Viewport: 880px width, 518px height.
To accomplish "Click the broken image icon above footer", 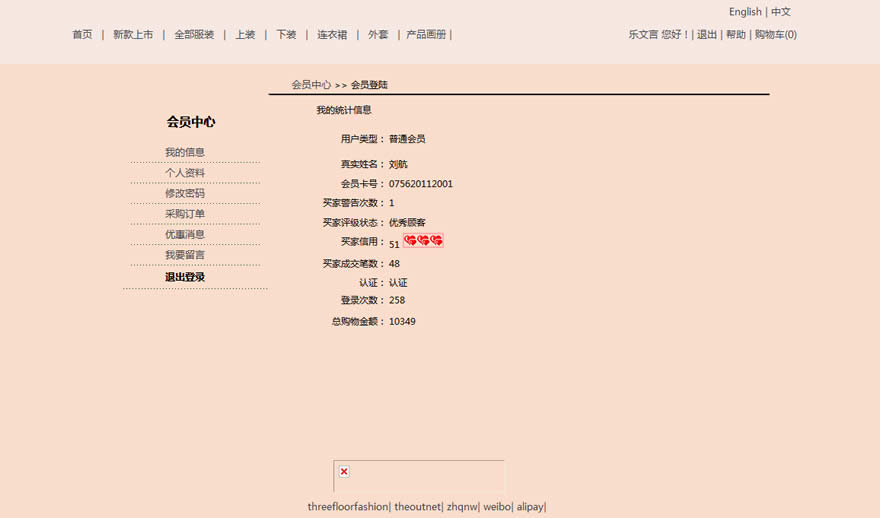I will click(344, 472).
